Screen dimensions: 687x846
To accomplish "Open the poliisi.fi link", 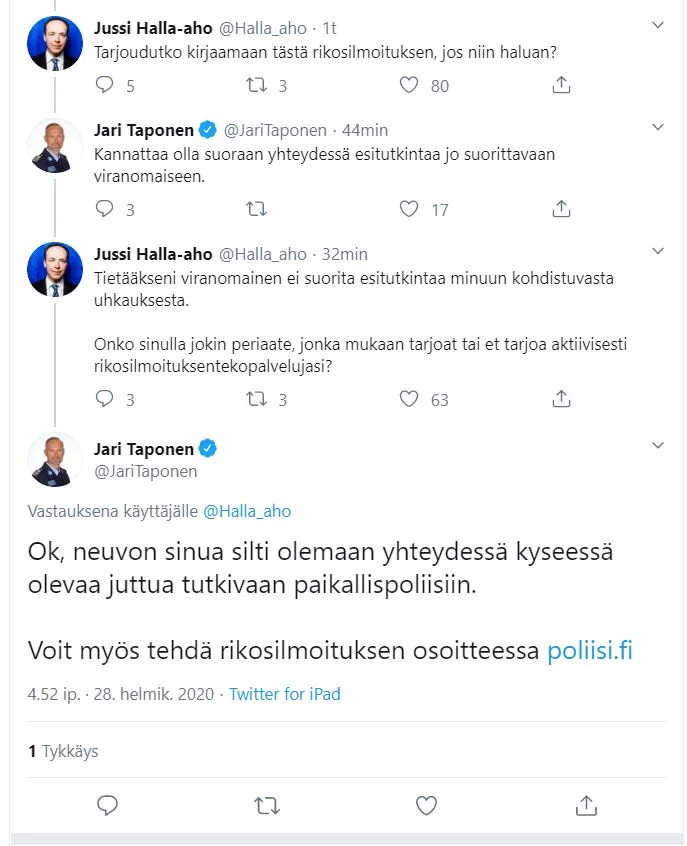I will coord(589,651).
